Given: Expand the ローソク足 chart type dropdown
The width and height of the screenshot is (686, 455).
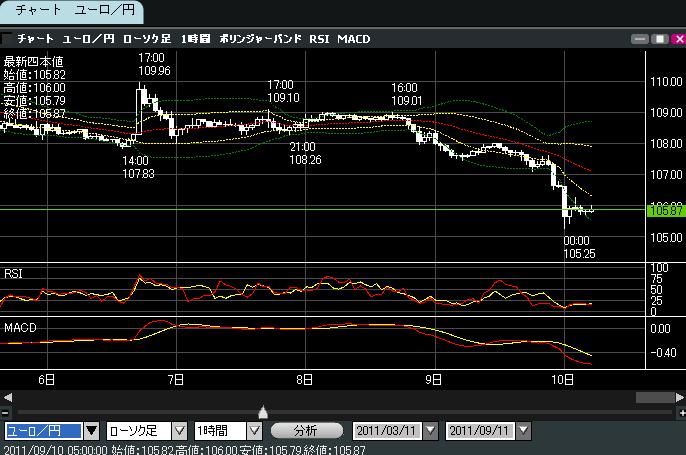Looking at the screenshot, I should 179,431.
